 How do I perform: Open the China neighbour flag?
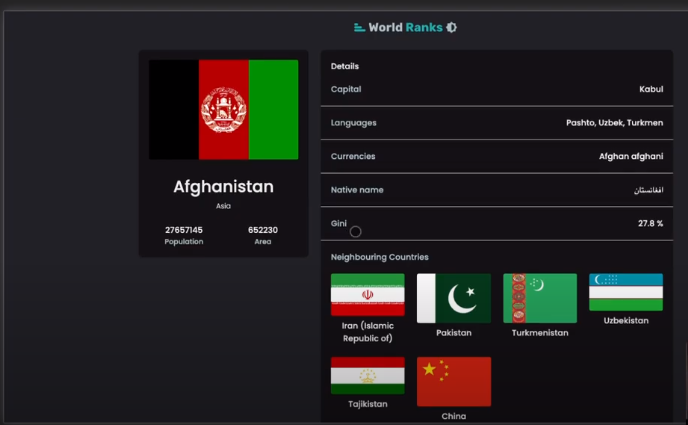pos(454,382)
